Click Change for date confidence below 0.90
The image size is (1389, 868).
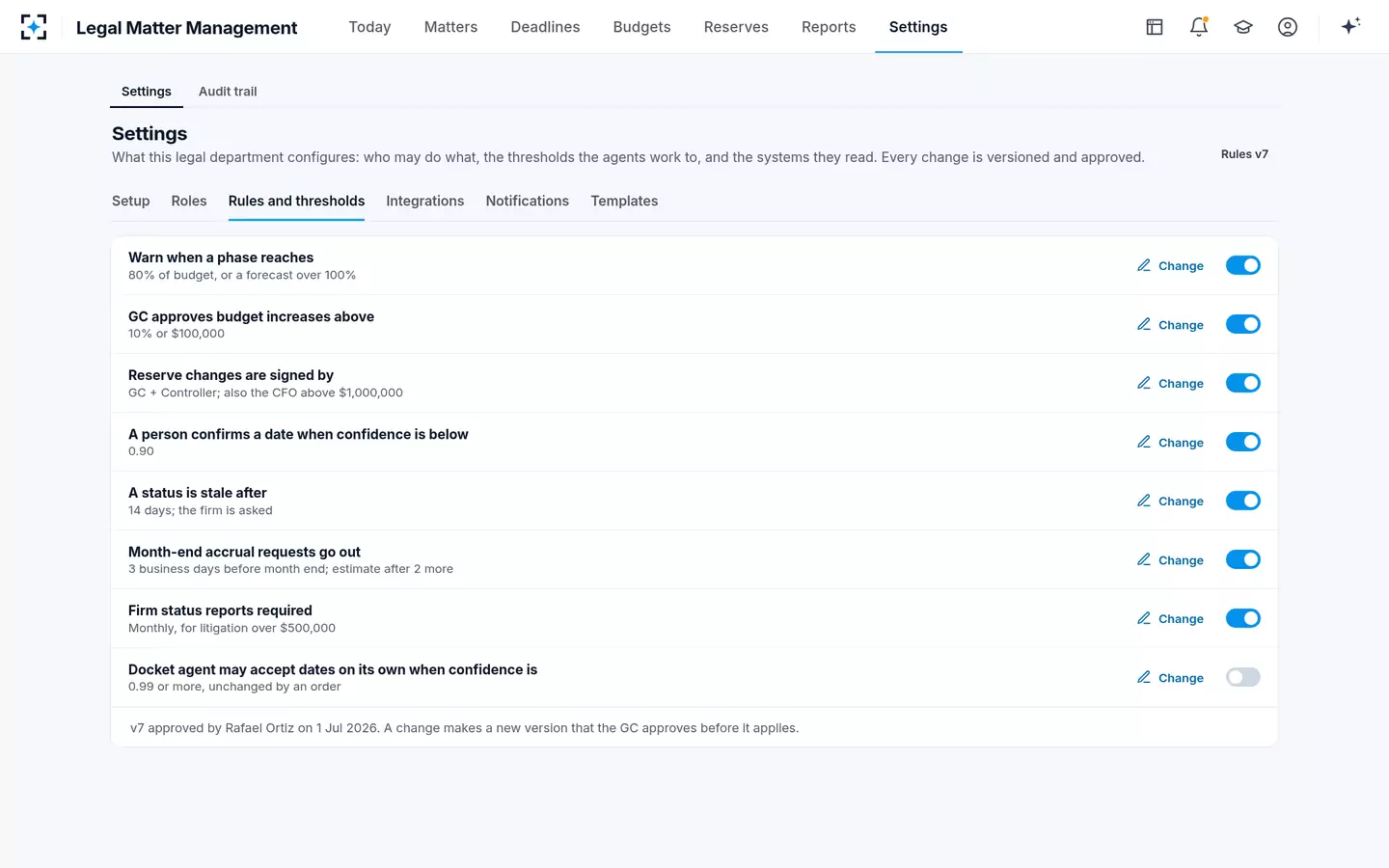[x=1170, y=442]
